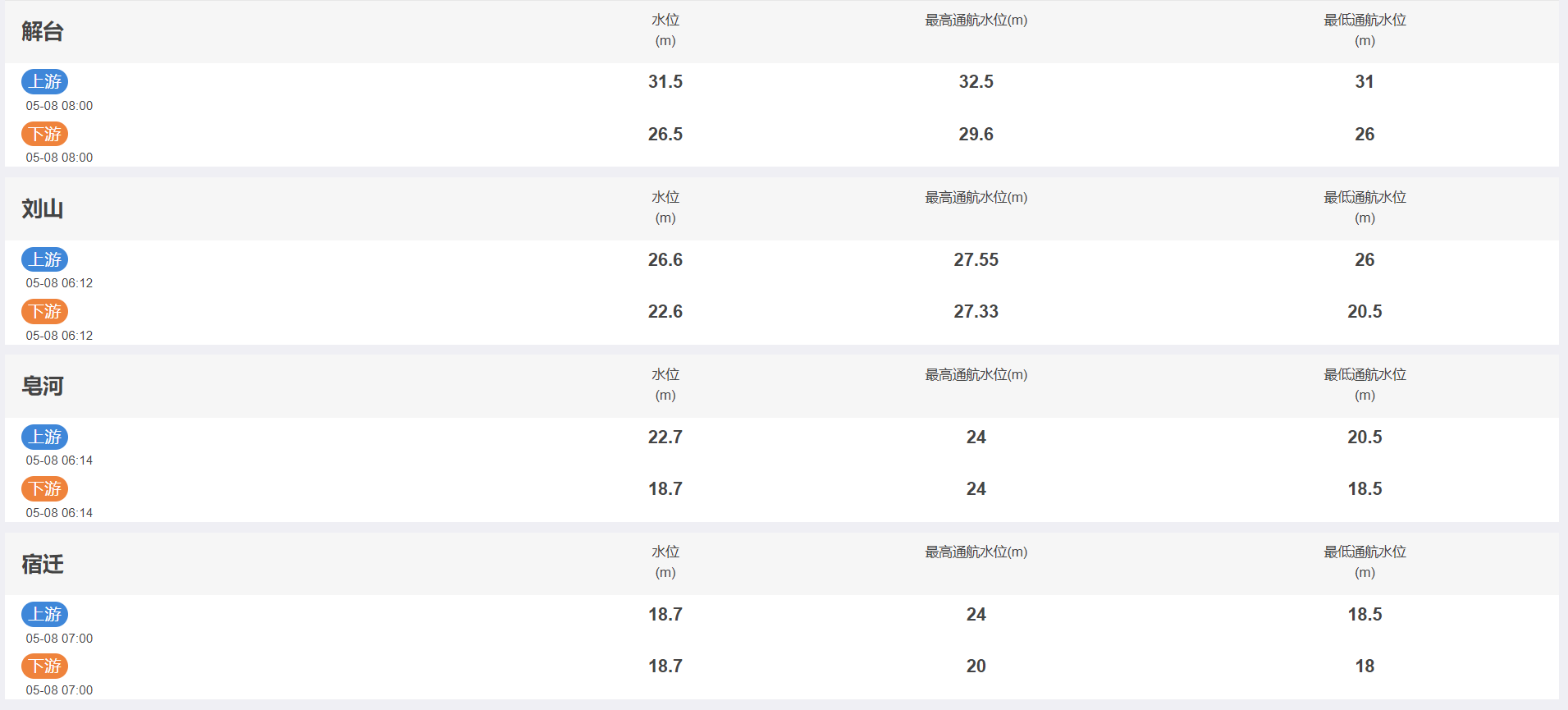
Task: Click 宿迁 downstream max navigable level 20
Action: 976,666
